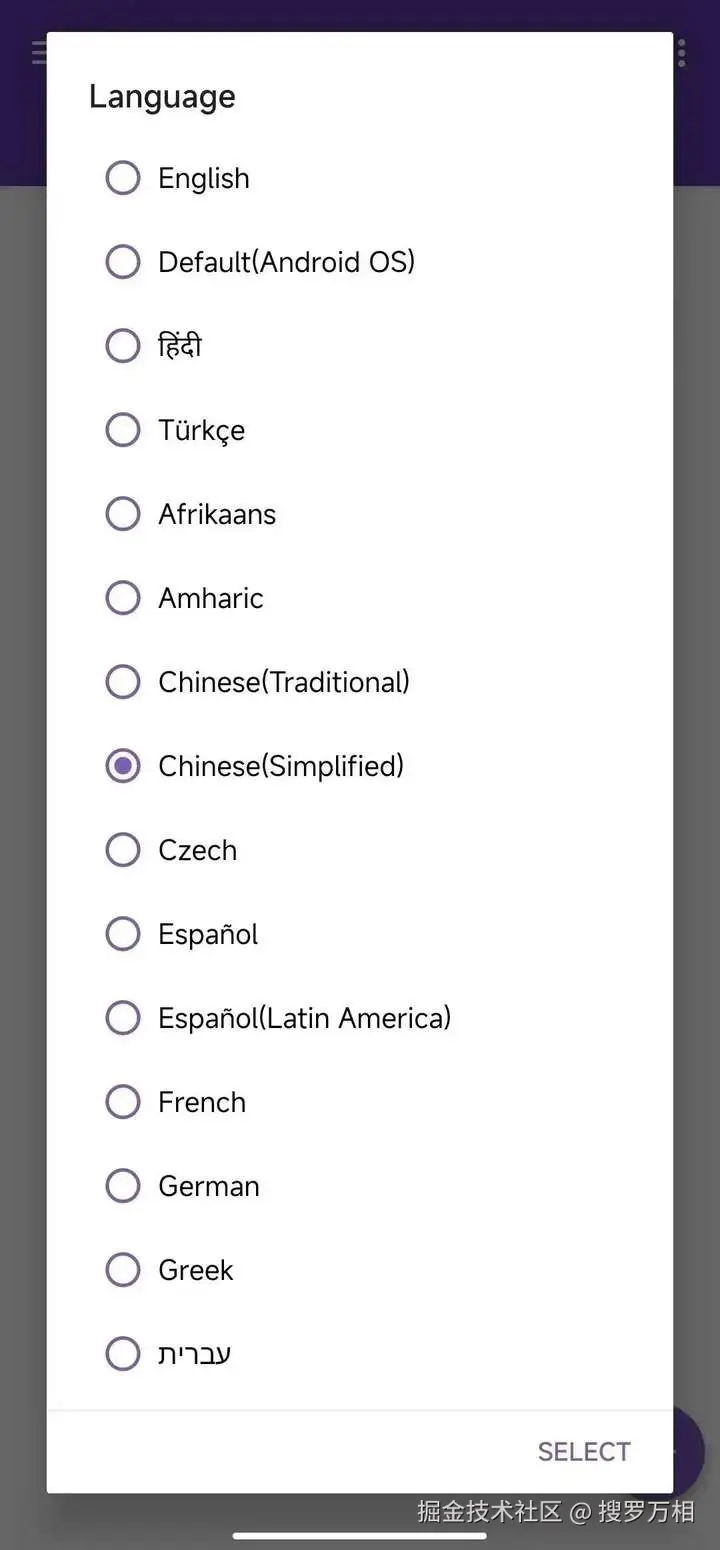Click the selected Chinese(Simplified) radio button
Viewport: 720px width, 1550px height.
[x=123, y=766]
